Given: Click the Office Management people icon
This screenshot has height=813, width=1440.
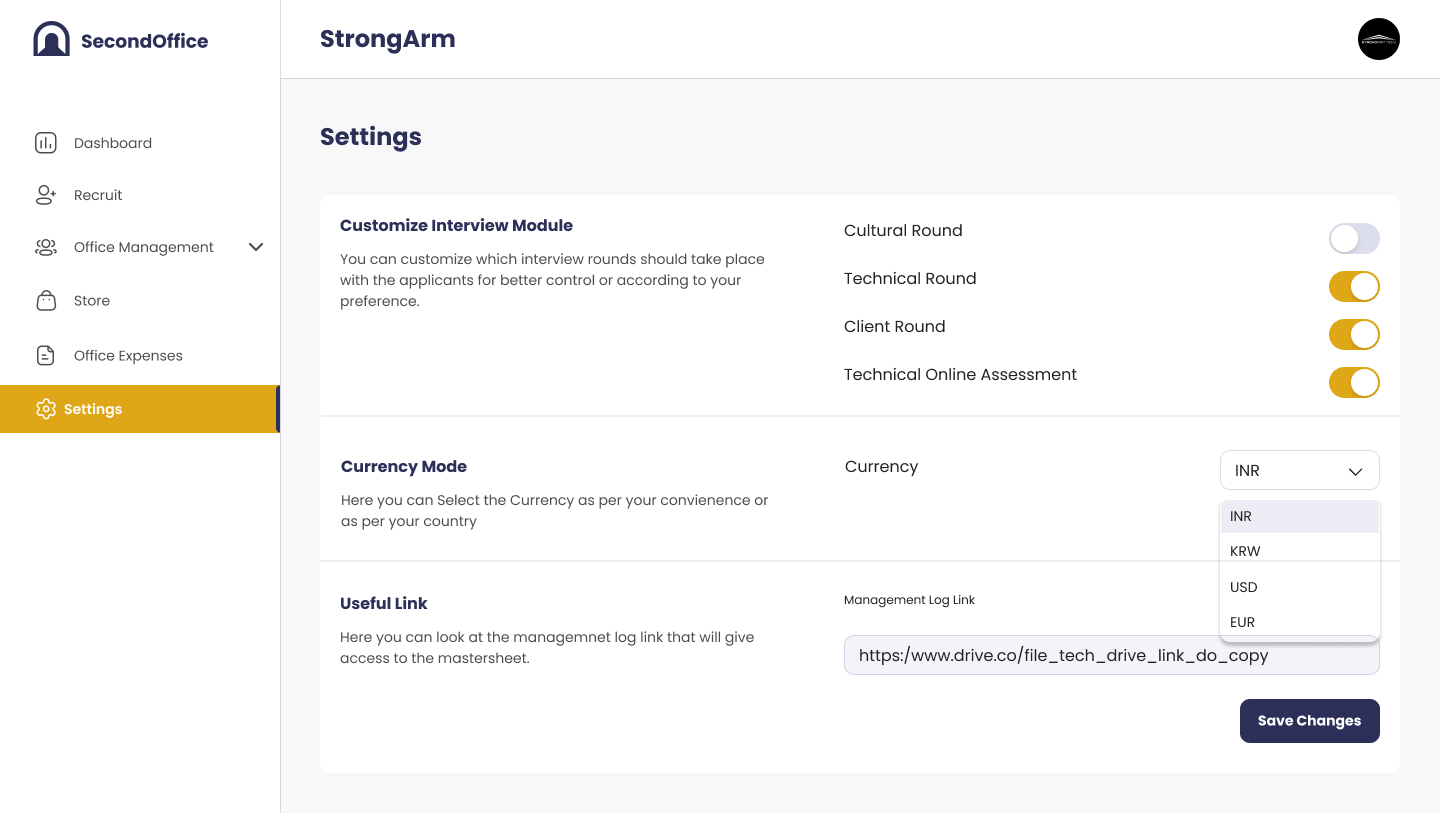Looking at the screenshot, I should point(46,247).
